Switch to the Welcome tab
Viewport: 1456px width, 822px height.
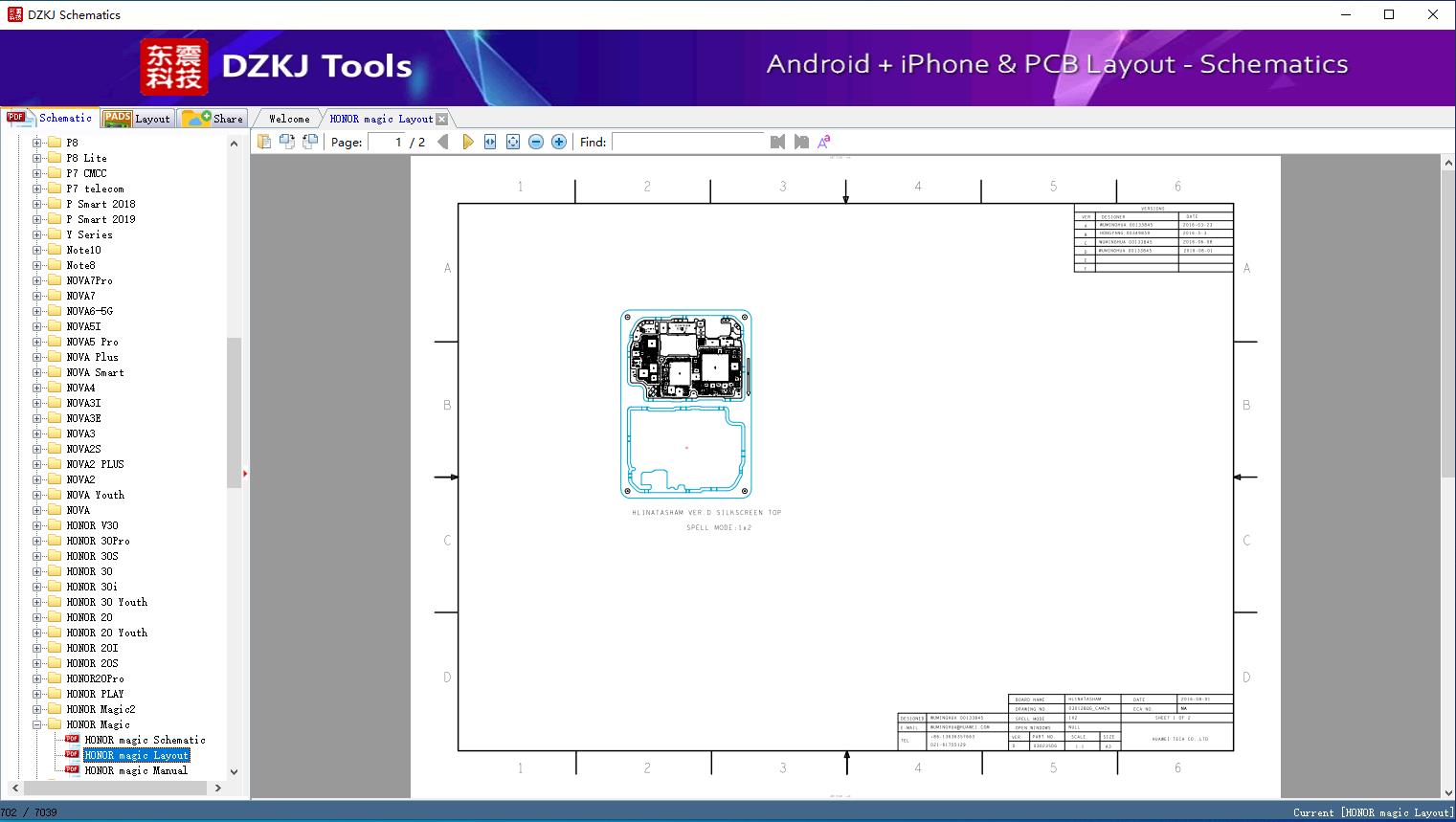289,119
